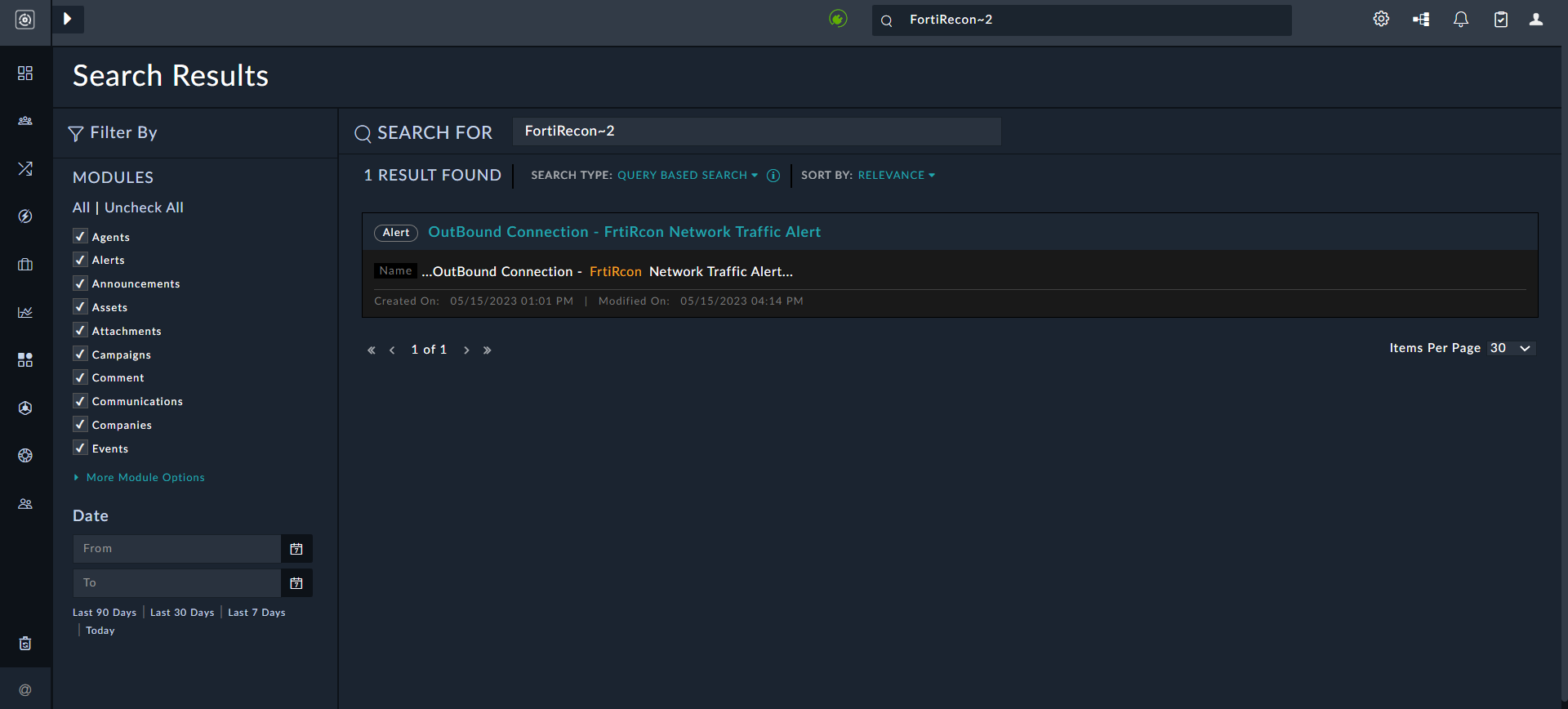This screenshot has height=709, width=1568.
Task: Open the team group icon in sidebar
Action: [25, 121]
